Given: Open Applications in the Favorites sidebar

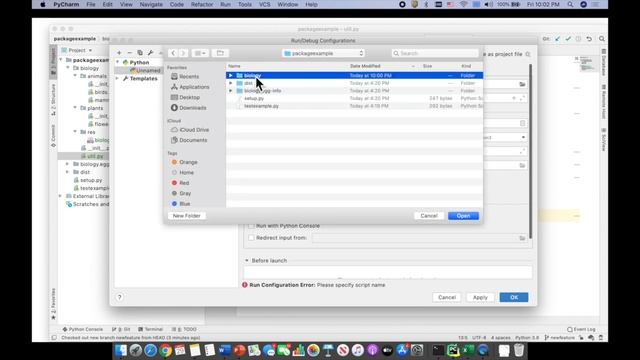Looking at the screenshot, I should click(x=190, y=87).
